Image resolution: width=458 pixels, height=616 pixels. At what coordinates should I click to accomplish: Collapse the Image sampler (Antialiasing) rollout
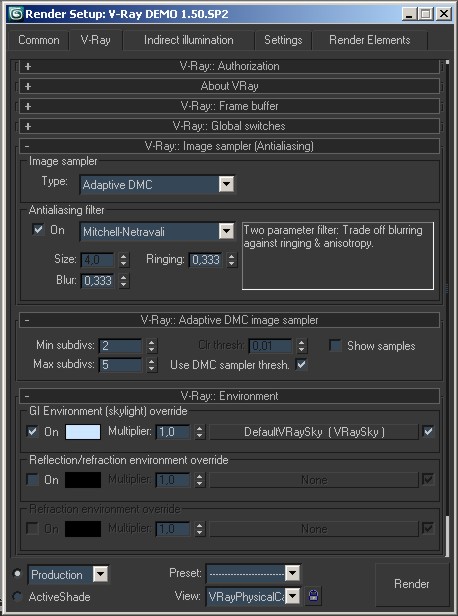(x=229, y=146)
